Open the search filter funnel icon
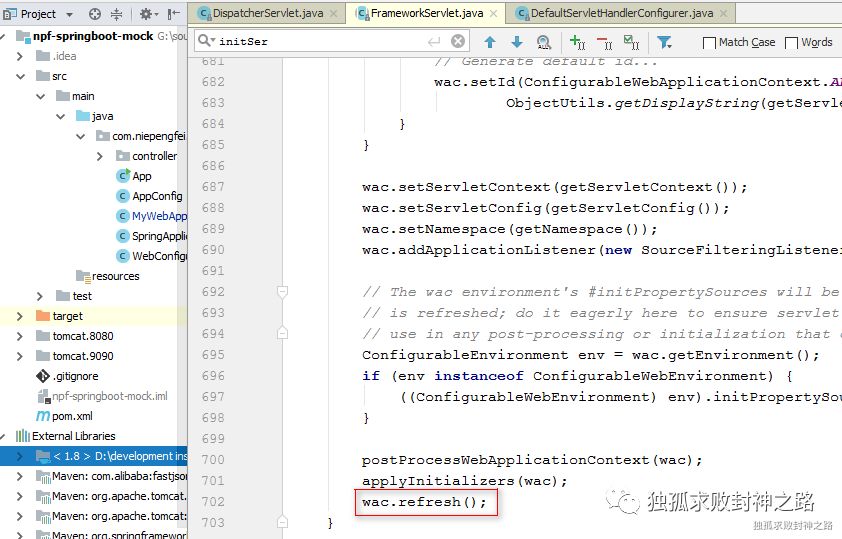 (x=664, y=42)
